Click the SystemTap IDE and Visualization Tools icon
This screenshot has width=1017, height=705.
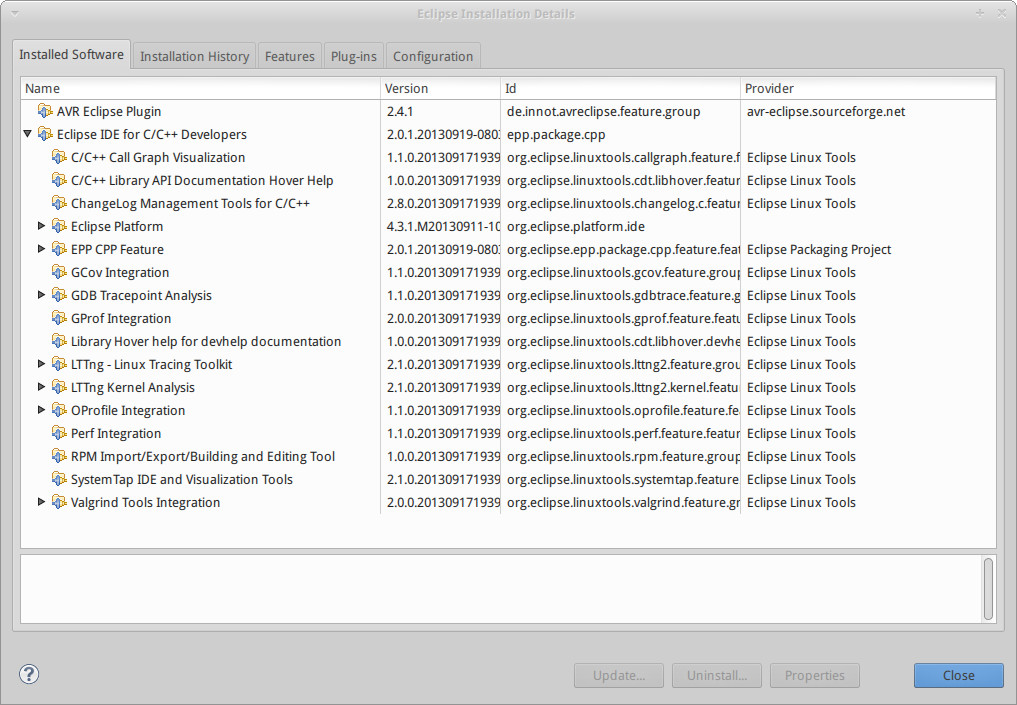click(x=60, y=480)
